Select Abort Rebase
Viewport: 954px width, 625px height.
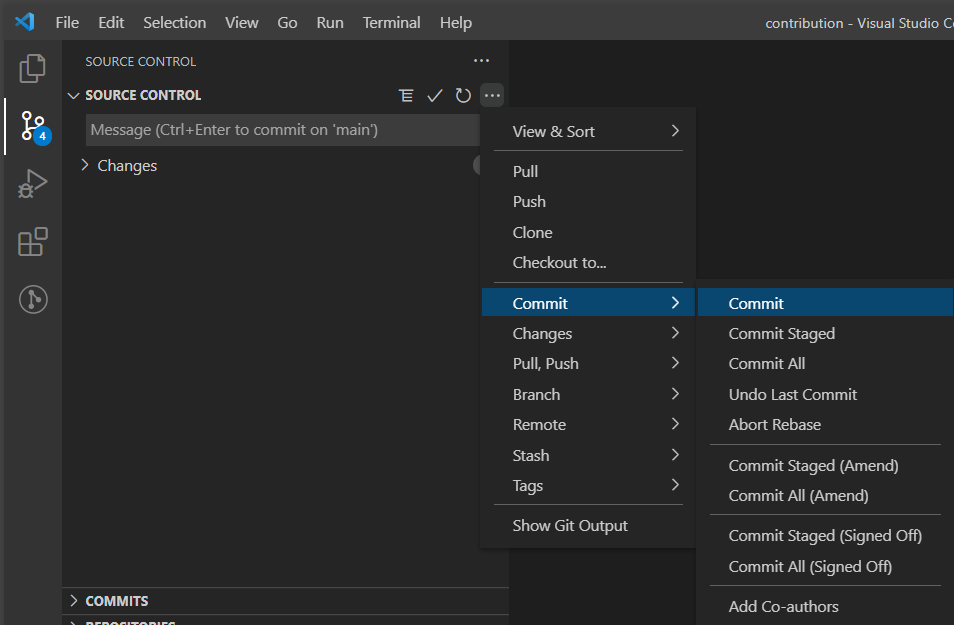[826, 424]
